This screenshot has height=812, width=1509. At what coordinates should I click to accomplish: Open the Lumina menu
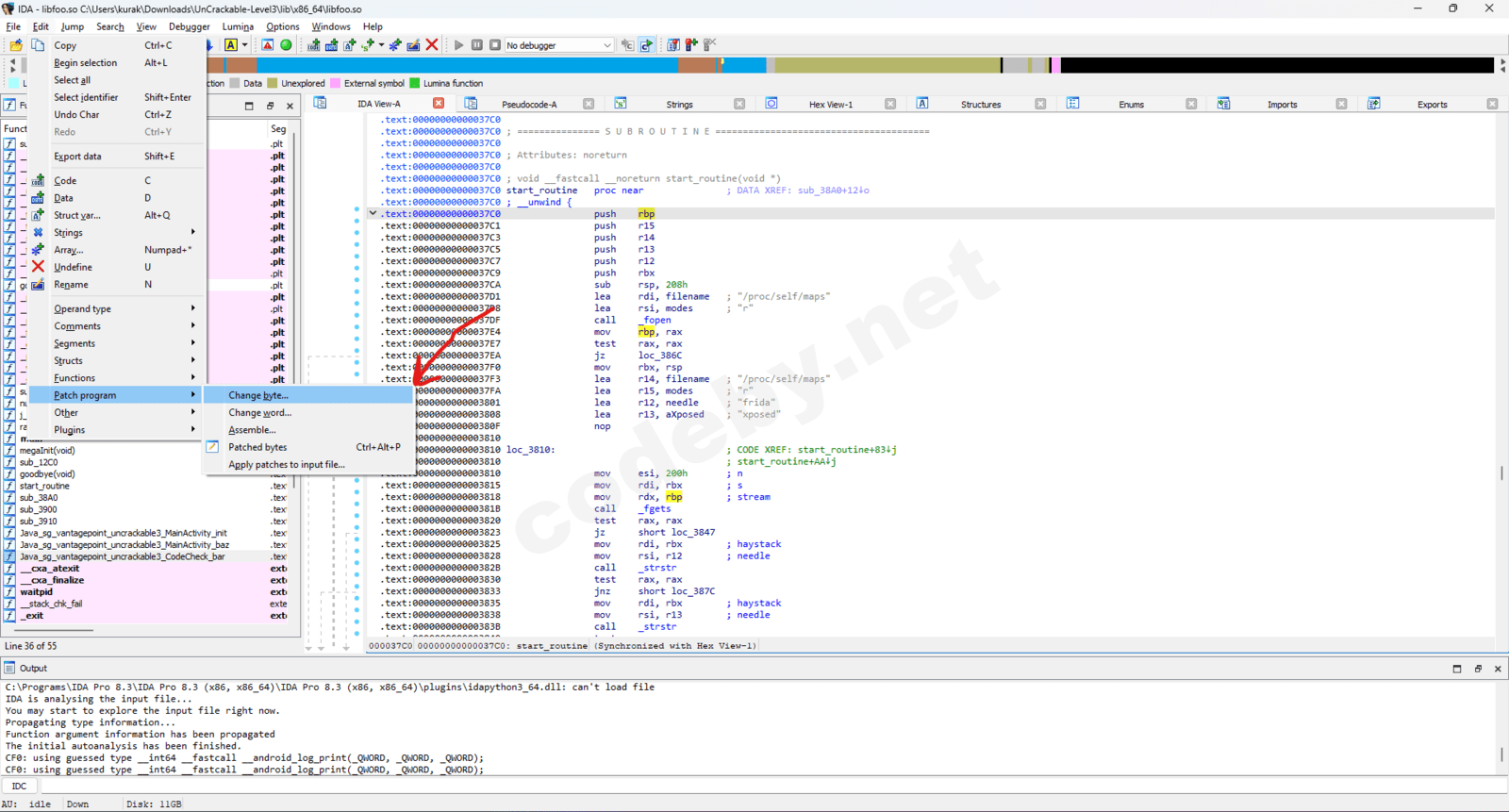tap(238, 26)
